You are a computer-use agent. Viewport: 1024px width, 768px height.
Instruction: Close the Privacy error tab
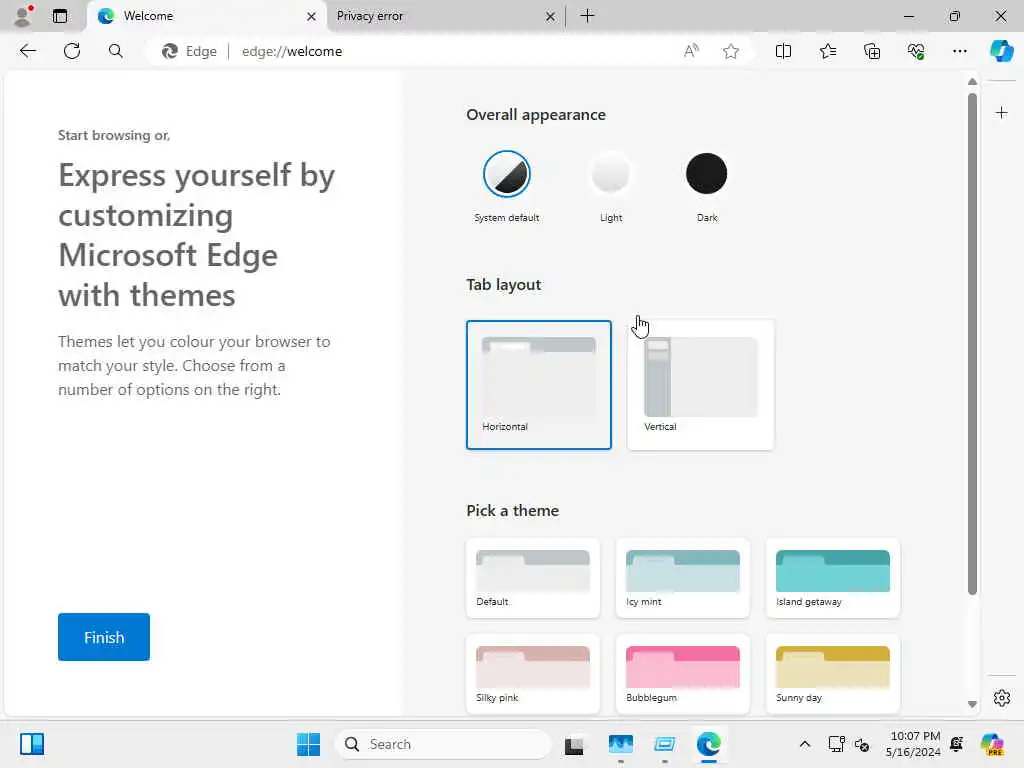[551, 16]
